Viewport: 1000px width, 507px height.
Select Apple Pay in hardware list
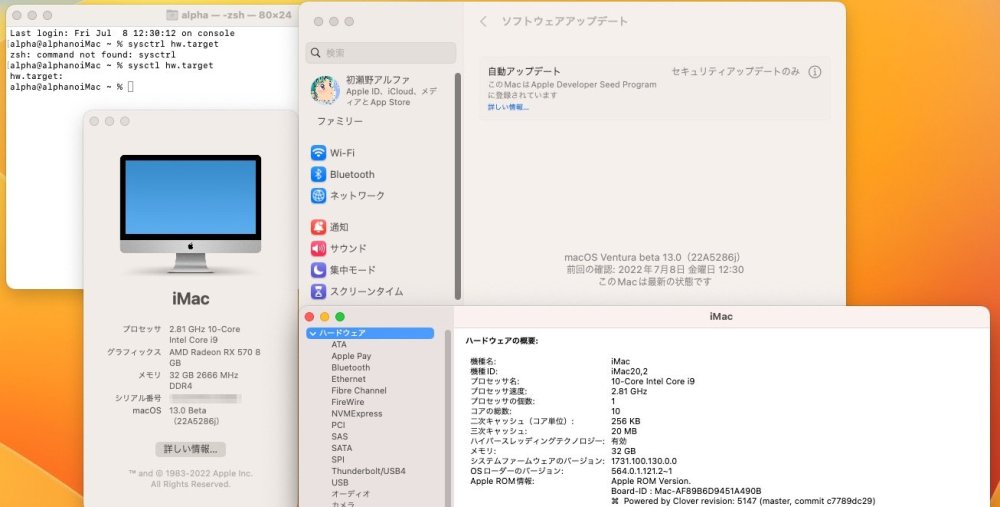click(351, 356)
